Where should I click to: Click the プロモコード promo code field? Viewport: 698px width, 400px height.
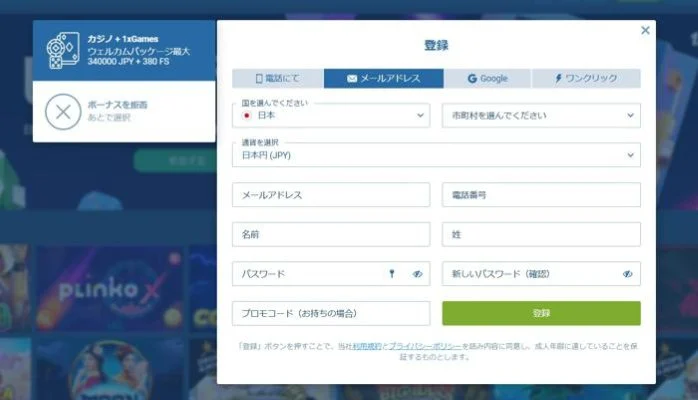click(x=331, y=313)
